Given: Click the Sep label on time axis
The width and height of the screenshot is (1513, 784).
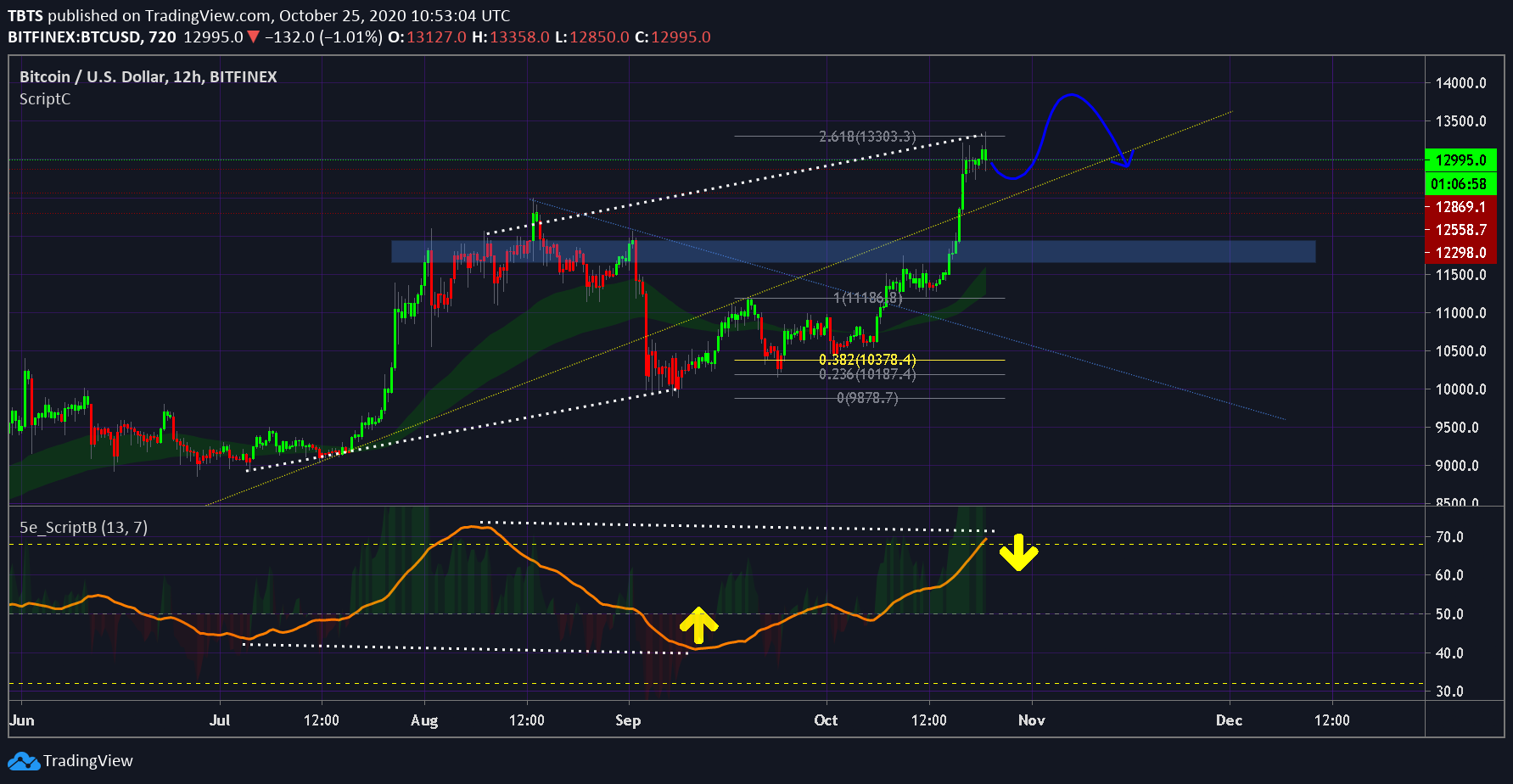Looking at the screenshot, I should 628,720.
